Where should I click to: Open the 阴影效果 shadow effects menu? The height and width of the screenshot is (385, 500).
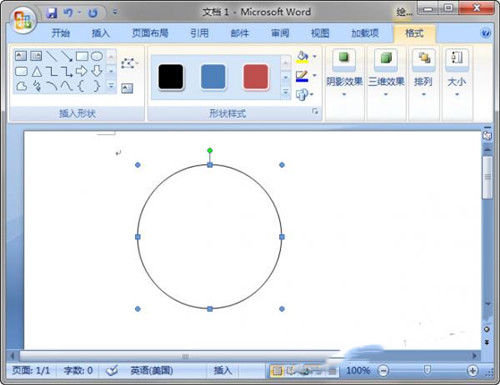[x=344, y=73]
